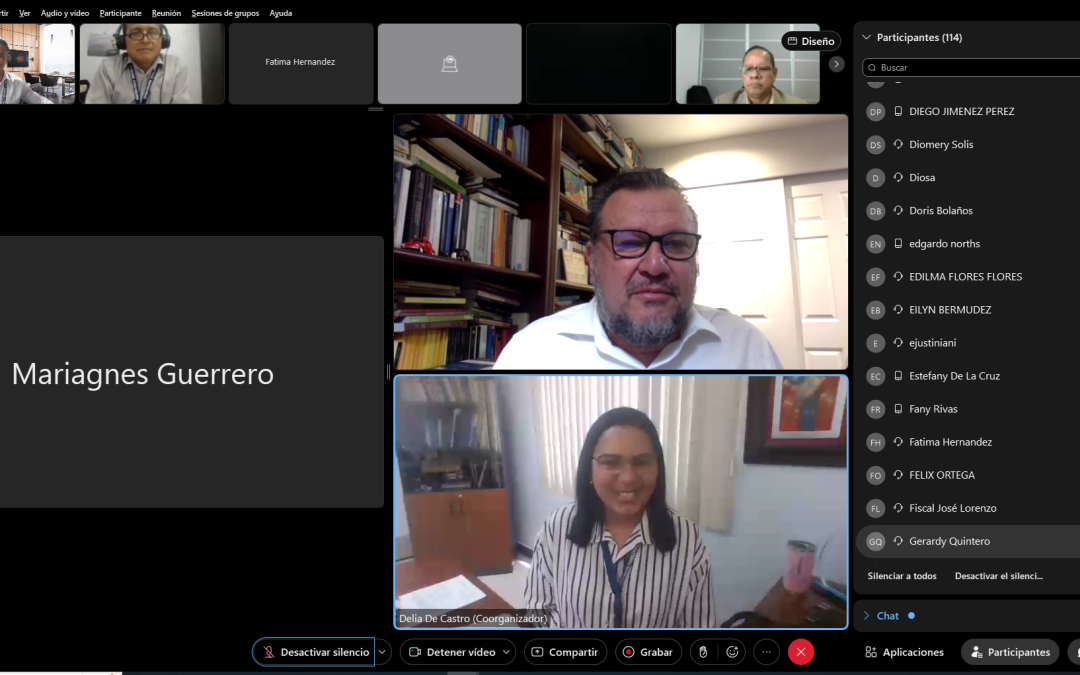Open the Diseño view button
1080x675 pixels.
click(x=810, y=41)
